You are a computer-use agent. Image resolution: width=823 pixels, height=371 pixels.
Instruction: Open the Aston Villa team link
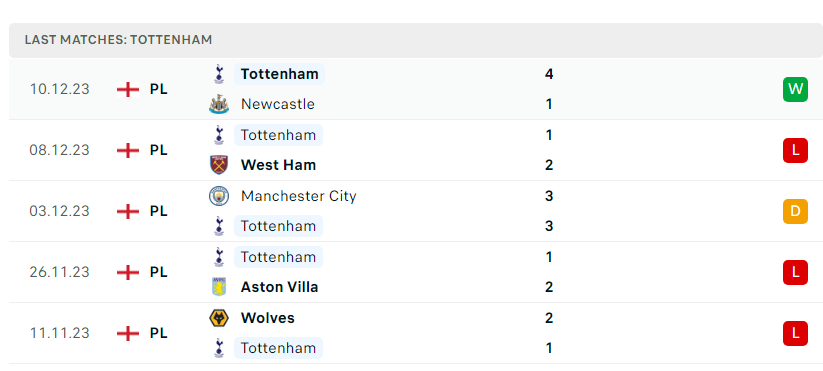pyautogui.click(x=279, y=287)
